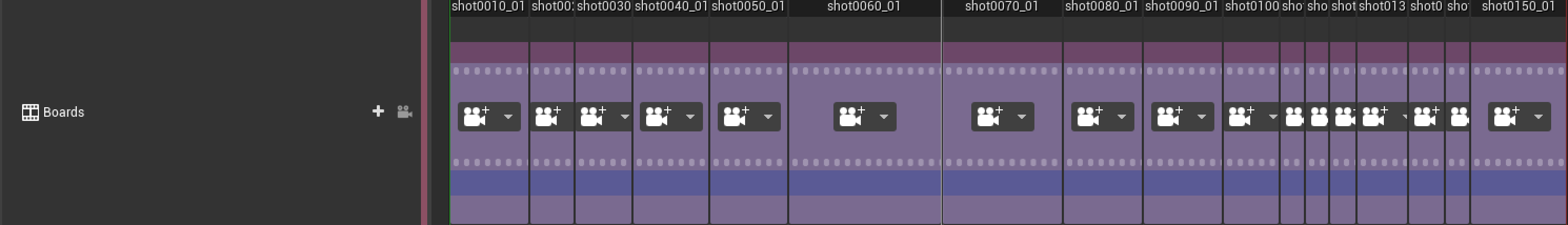Click the camera icon beside Boards track
Viewport: 1568px width, 225px height.
(x=405, y=112)
